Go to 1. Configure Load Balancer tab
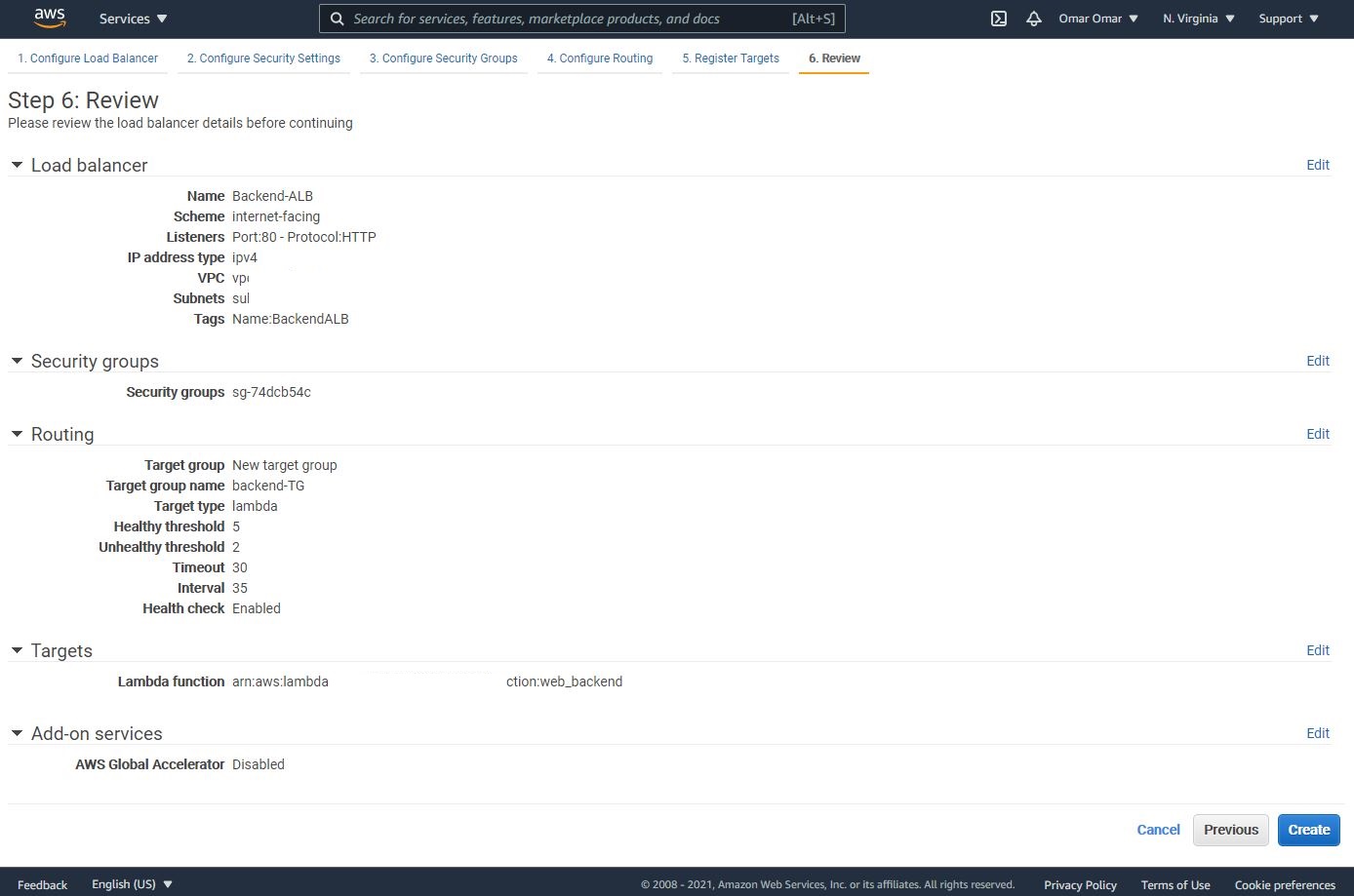This screenshot has height=896, width=1354. tap(88, 58)
